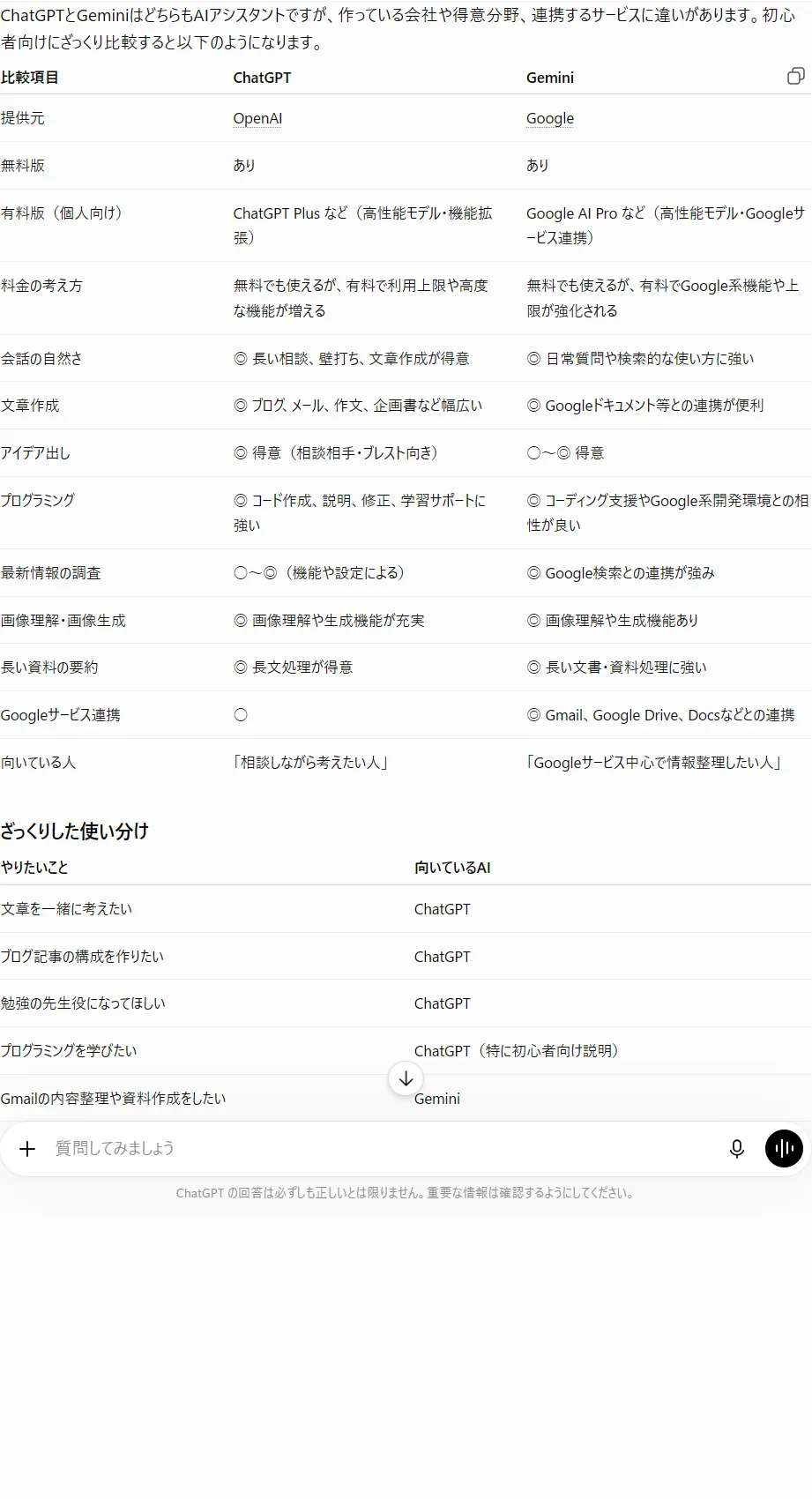
Task: Click the Gmailの内容整理や資料作成をしたい row
Action: (406, 1099)
